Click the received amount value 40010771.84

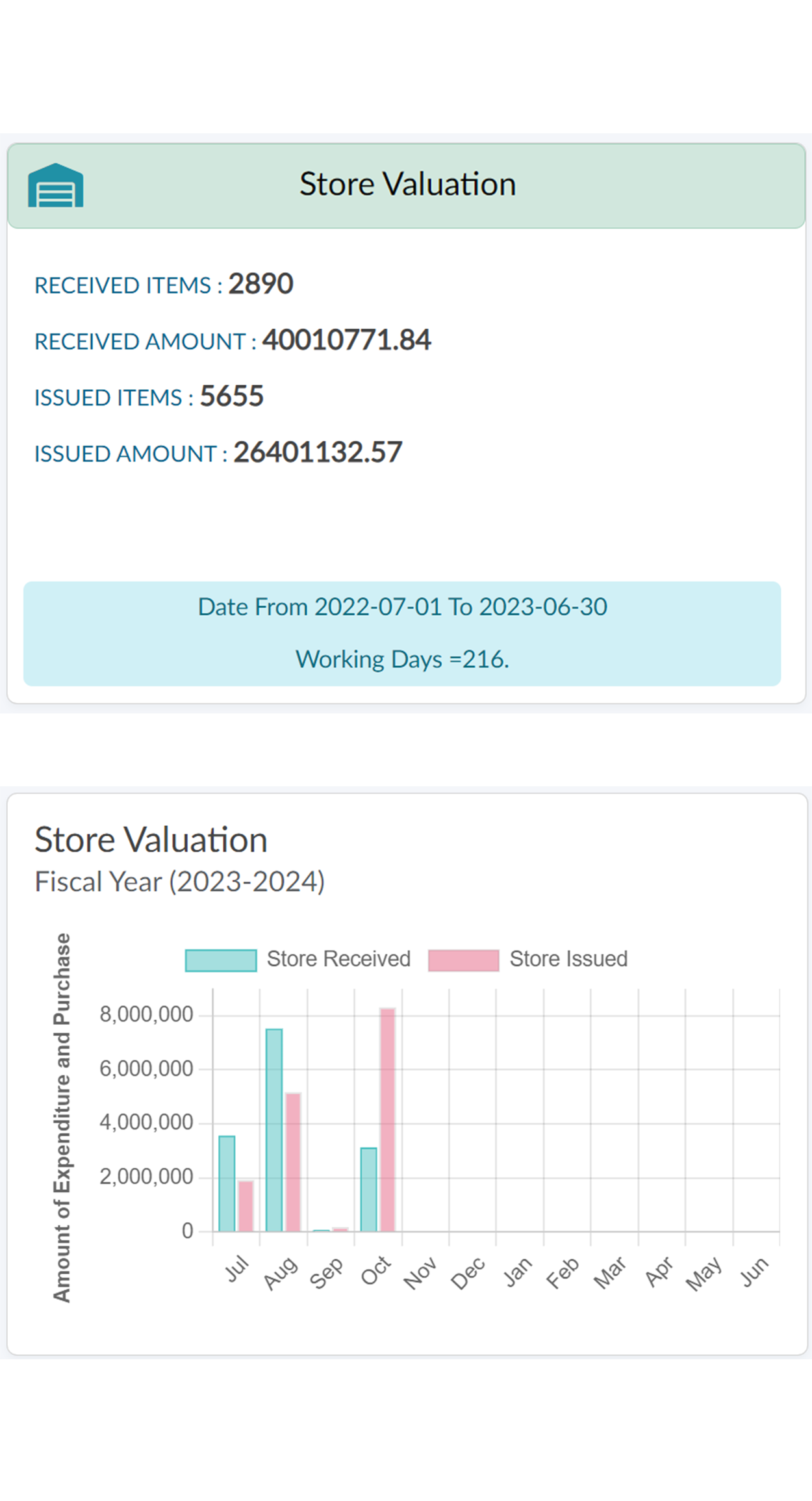(346, 340)
